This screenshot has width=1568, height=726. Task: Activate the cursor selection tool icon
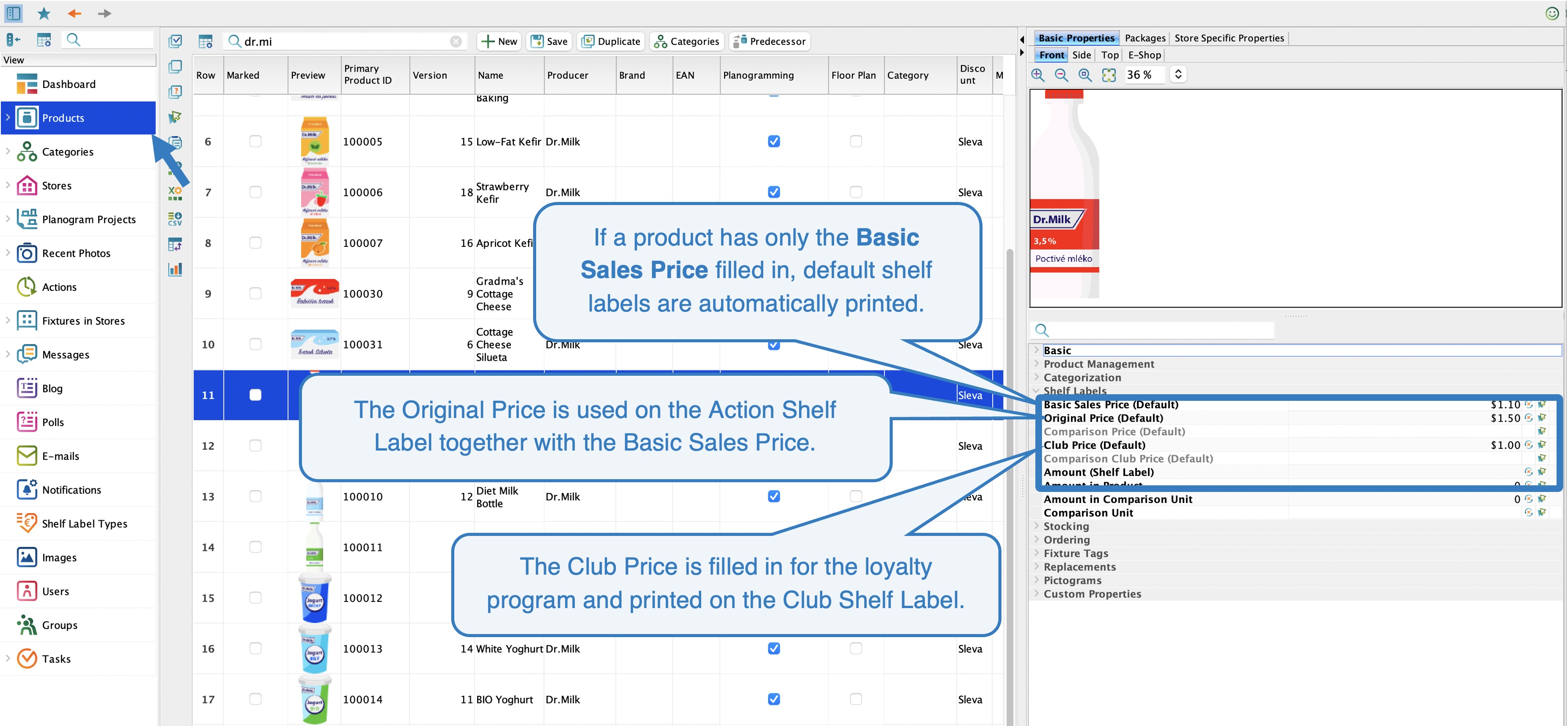point(175,117)
